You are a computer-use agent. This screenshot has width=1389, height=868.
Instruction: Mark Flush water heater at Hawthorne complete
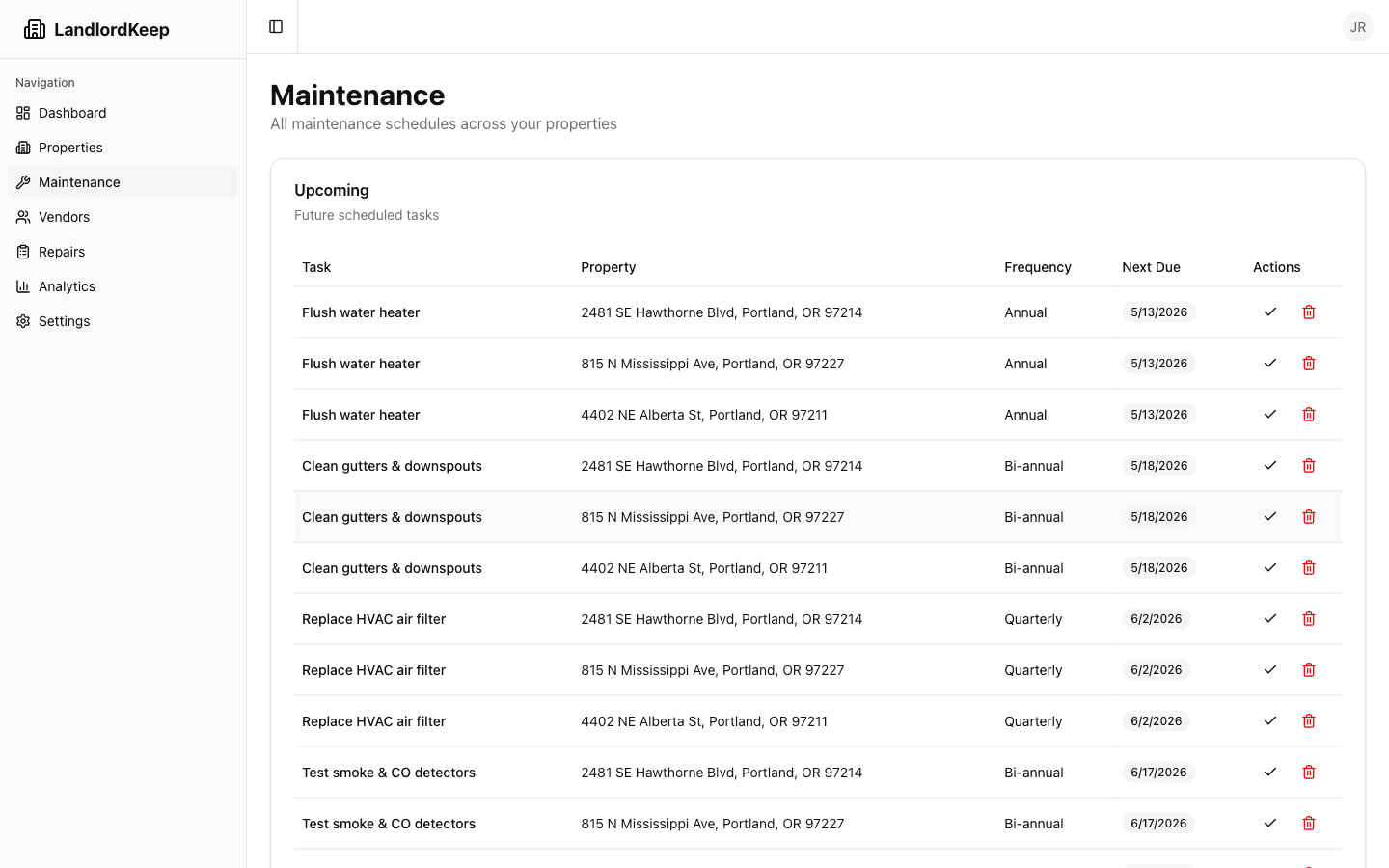[1270, 312]
